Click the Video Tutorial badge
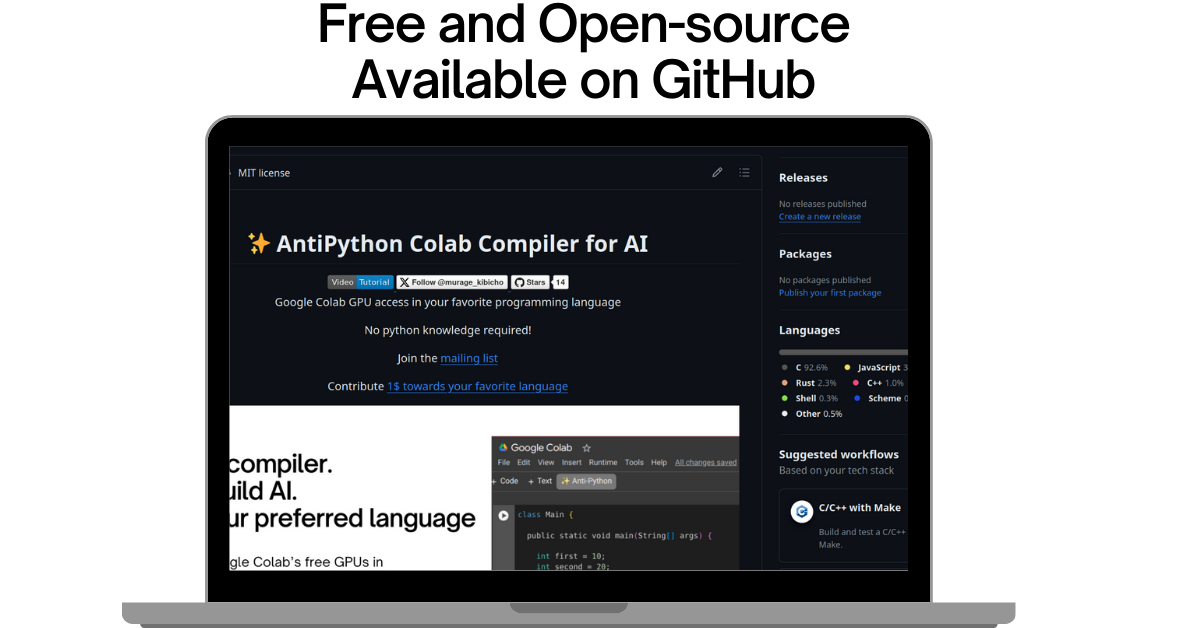Screen dimensions: 1200x628 (361, 282)
